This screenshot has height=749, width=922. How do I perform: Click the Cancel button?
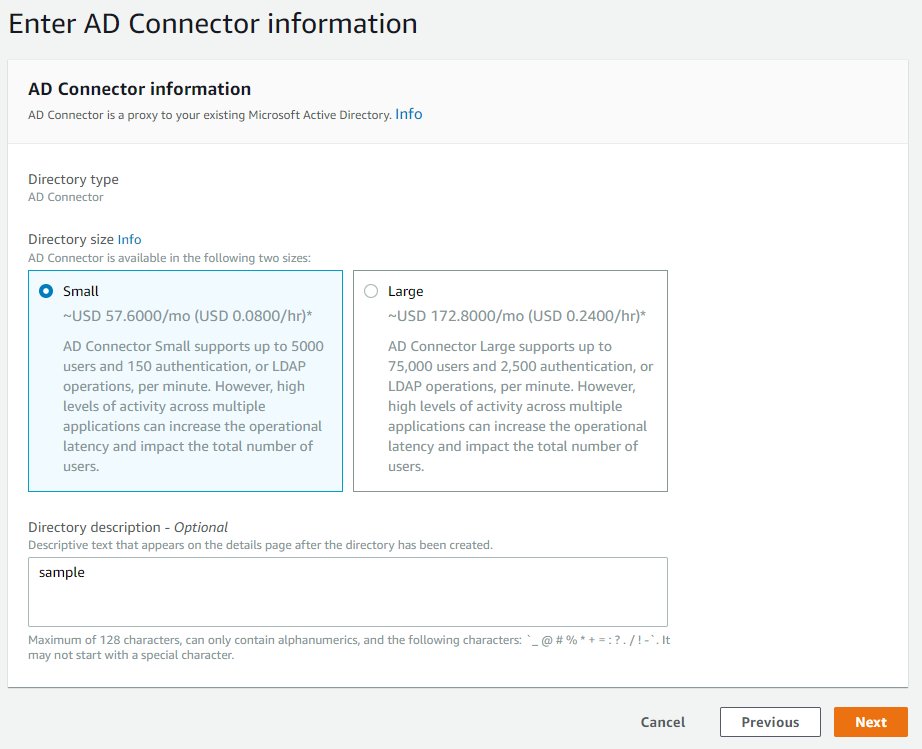pyautogui.click(x=663, y=722)
